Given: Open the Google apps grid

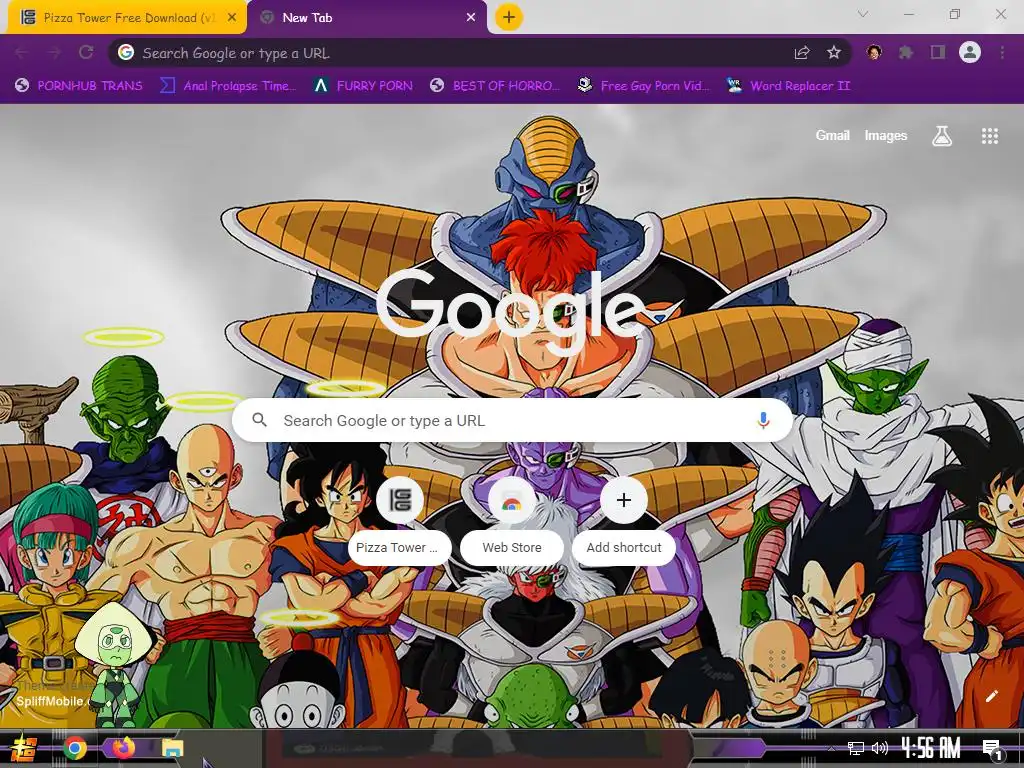Looking at the screenshot, I should [x=990, y=136].
